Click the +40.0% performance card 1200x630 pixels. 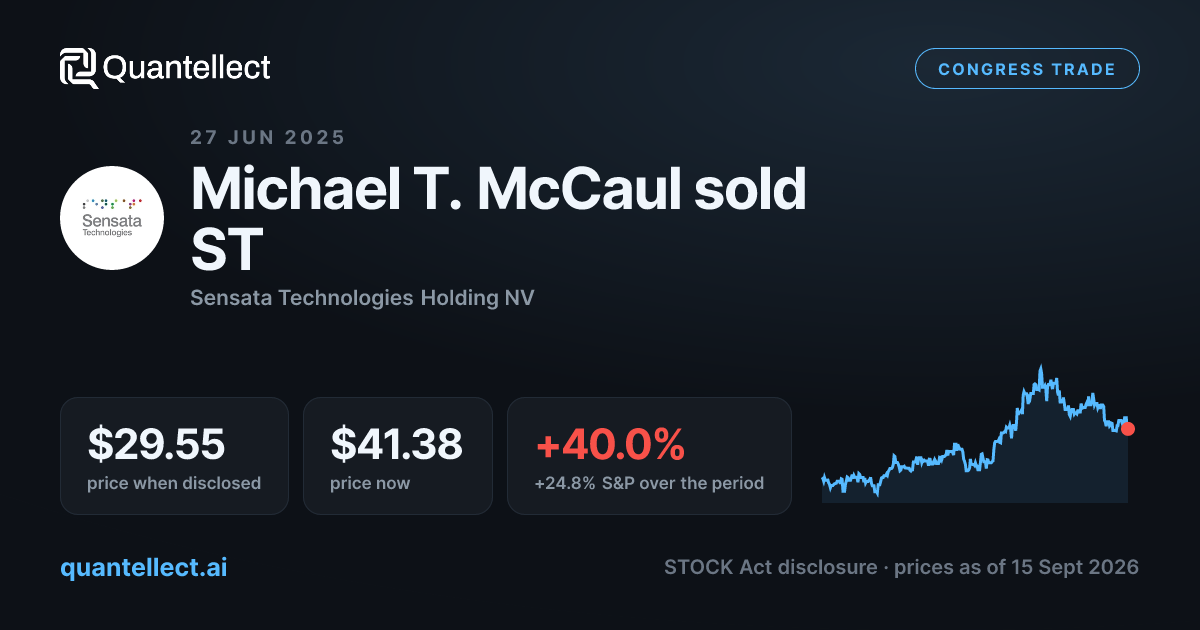649,456
